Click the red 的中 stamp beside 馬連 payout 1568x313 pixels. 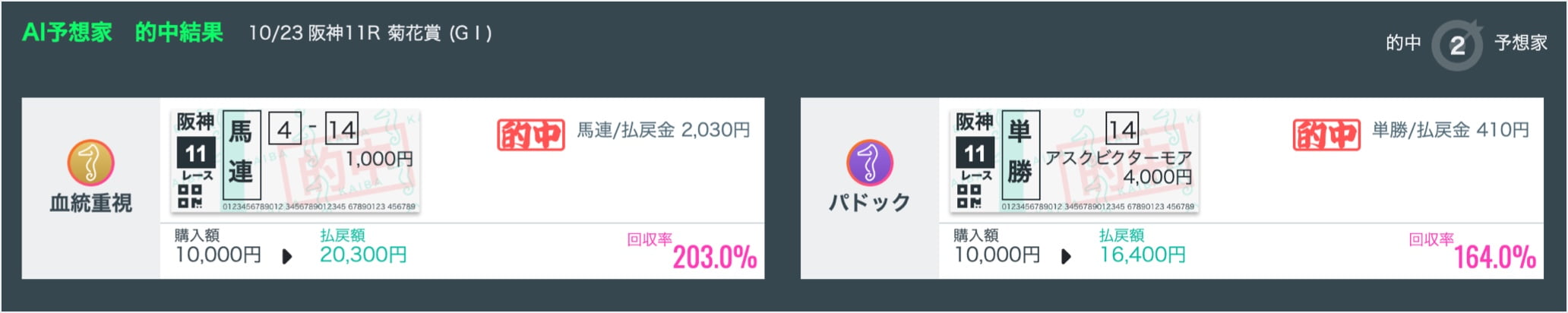[530, 135]
